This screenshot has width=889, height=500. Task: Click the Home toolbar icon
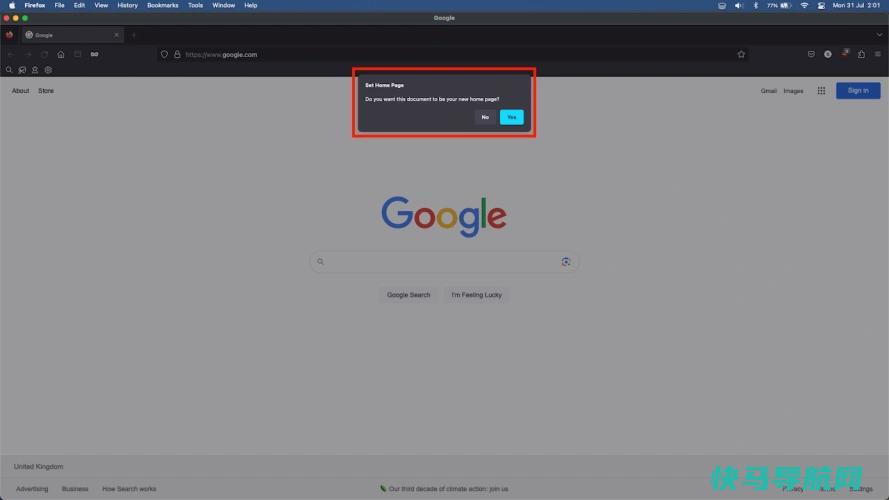[x=61, y=54]
